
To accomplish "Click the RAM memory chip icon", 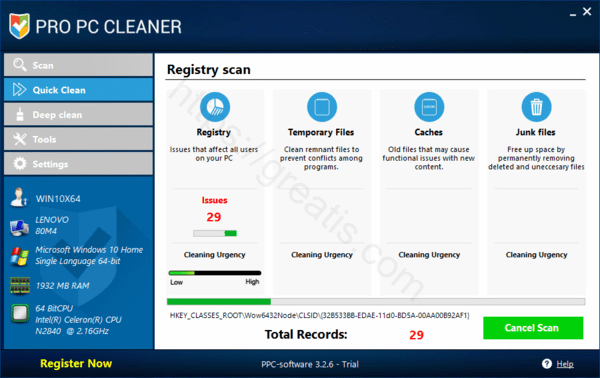I will click(x=20, y=285).
